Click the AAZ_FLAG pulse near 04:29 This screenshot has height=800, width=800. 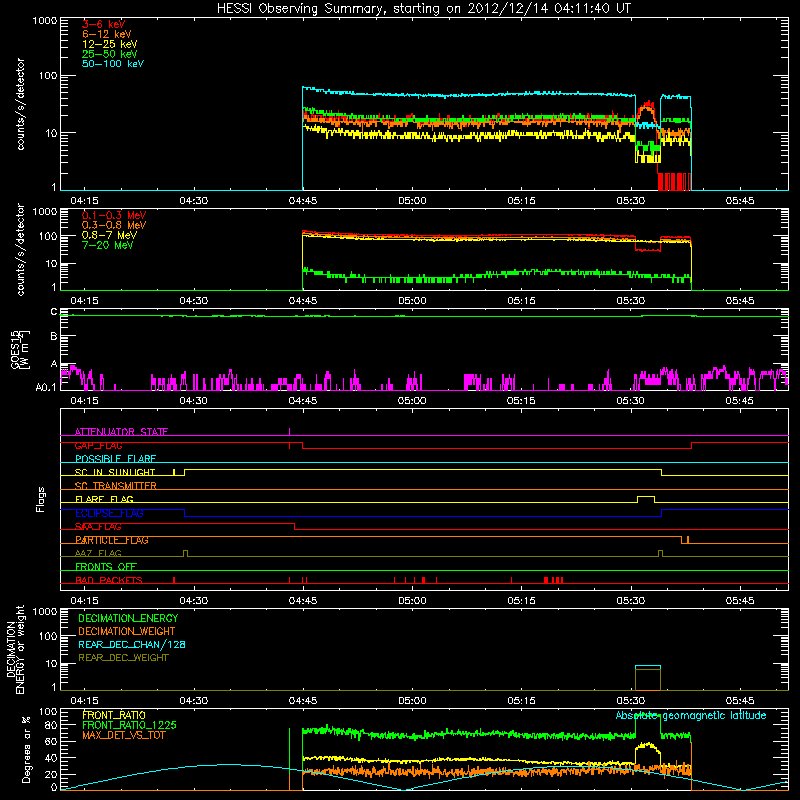click(185, 554)
